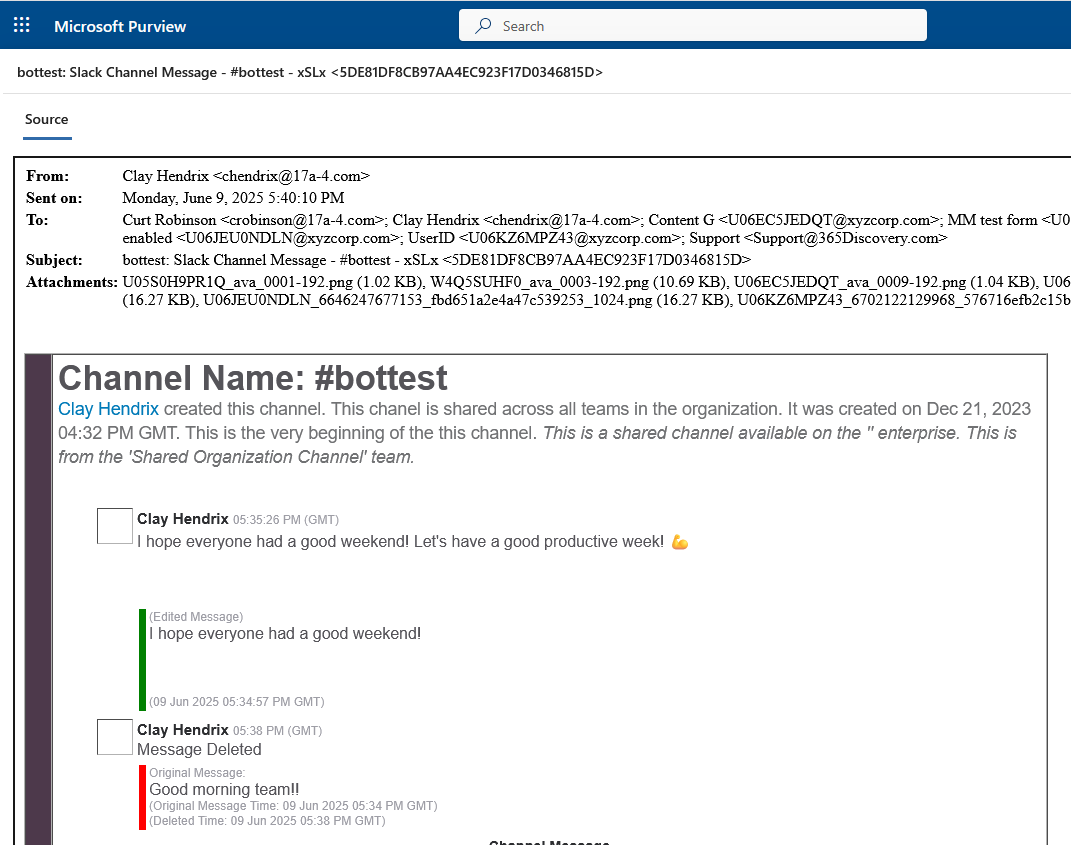
Task: Click the sender name Clay Hendrix at 05:35:26 PM
Action: (x=182, y=519)
